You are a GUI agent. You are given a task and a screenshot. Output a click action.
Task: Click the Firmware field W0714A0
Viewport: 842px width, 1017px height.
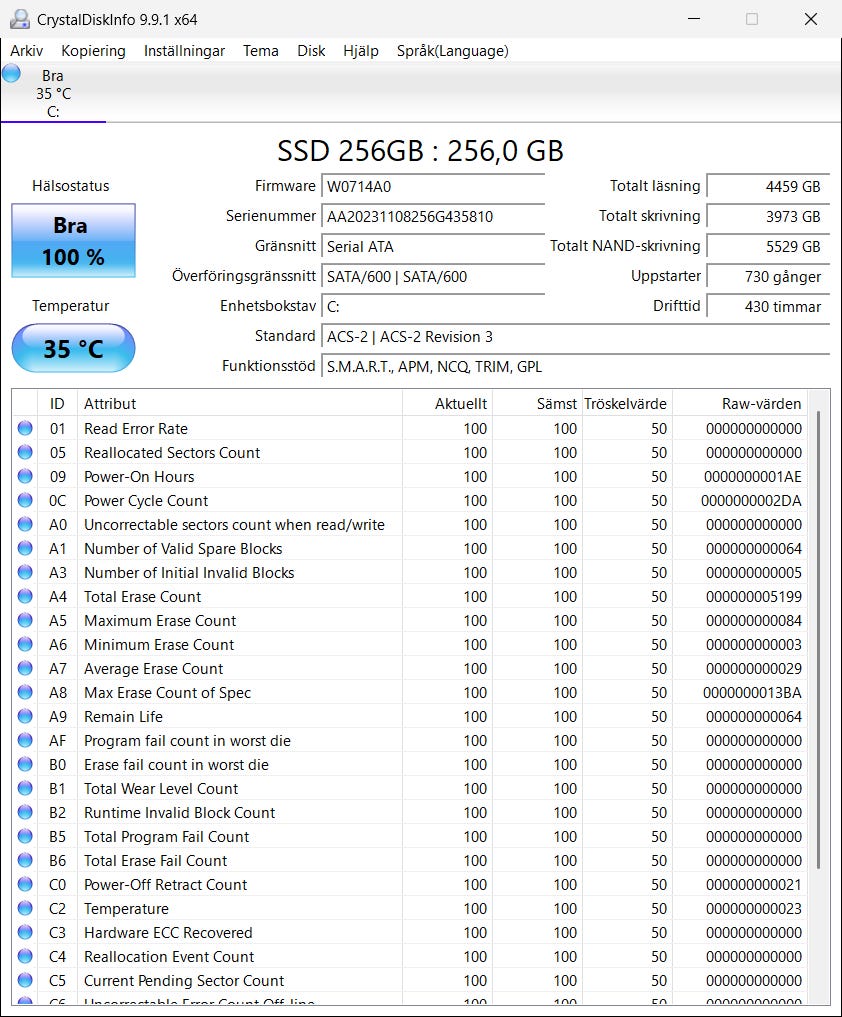433,187
